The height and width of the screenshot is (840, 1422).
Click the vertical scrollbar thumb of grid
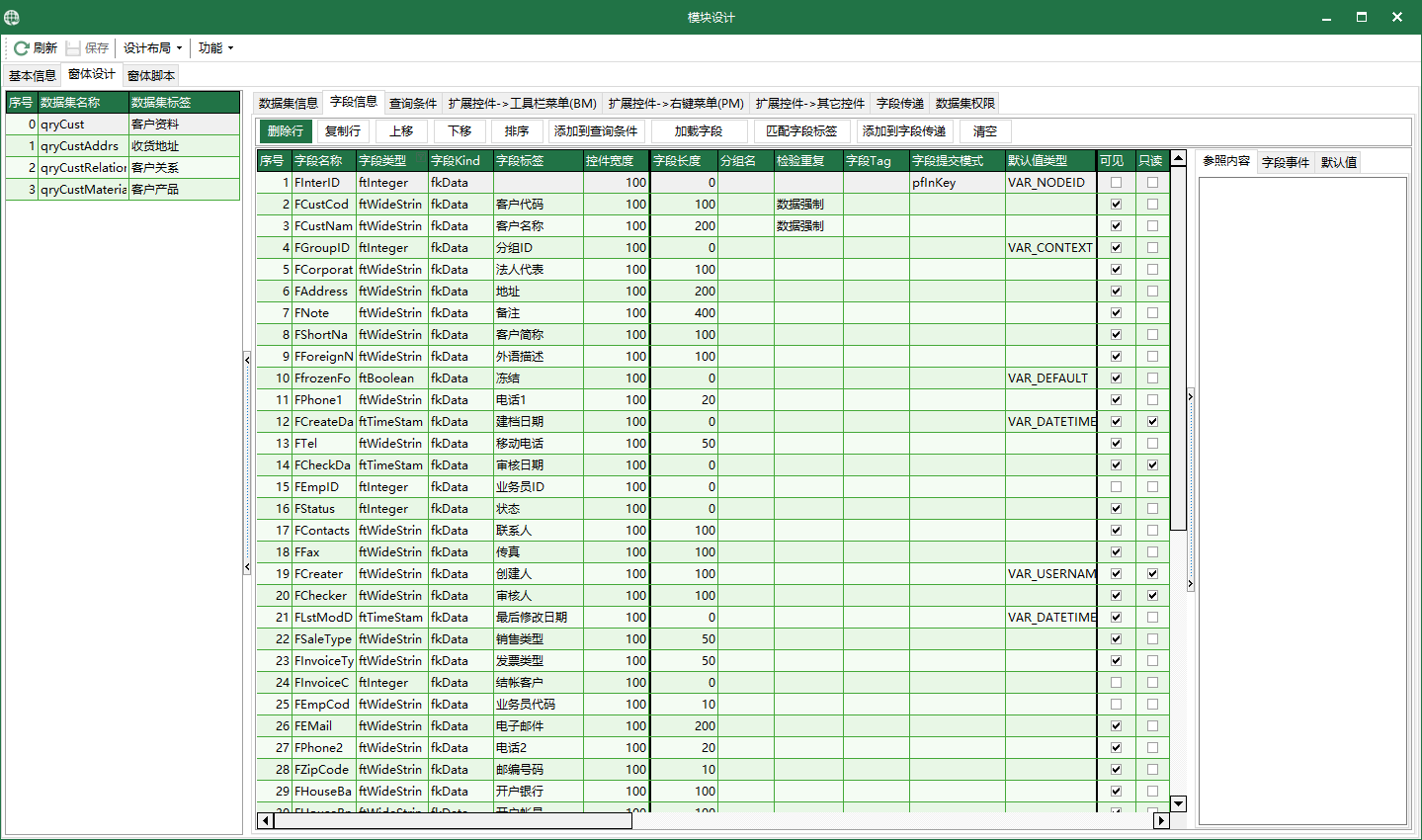(1178, 348)
